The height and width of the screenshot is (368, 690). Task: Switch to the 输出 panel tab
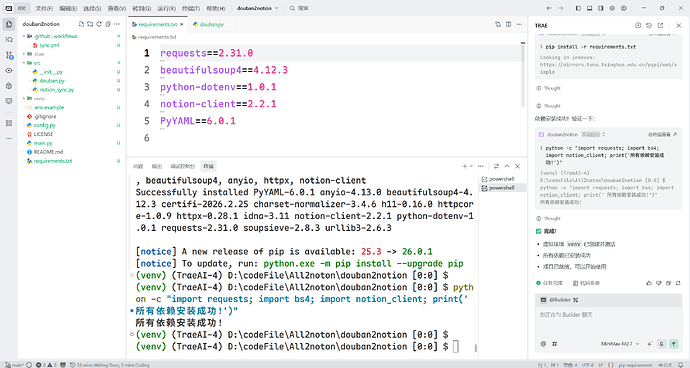[157, 166]
